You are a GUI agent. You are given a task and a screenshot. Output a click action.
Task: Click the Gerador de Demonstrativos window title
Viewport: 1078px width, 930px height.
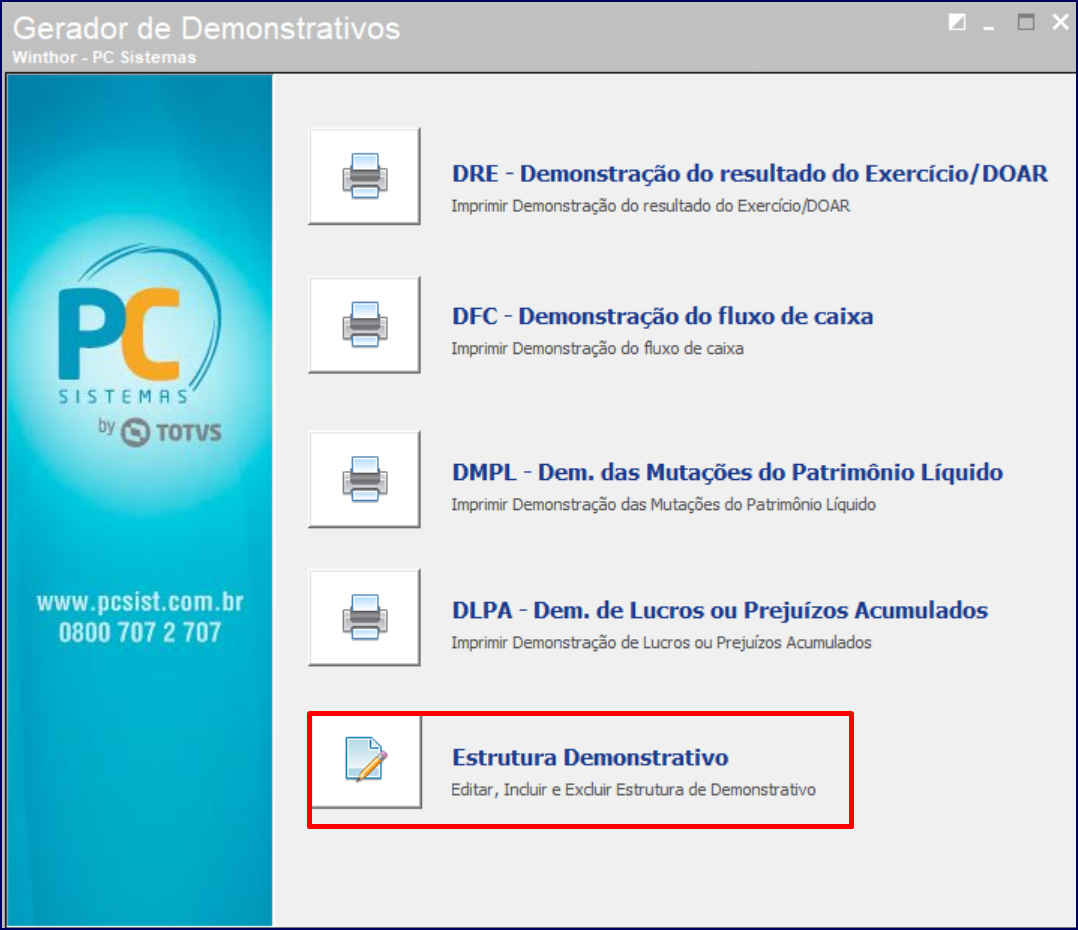(206, 28)
